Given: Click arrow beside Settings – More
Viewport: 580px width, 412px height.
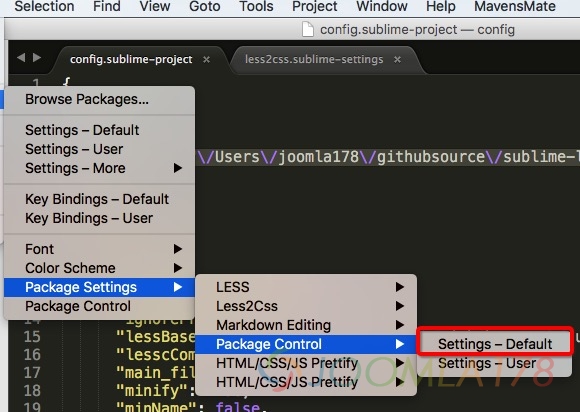Looking at the screenshot, I should coord(178,168).
